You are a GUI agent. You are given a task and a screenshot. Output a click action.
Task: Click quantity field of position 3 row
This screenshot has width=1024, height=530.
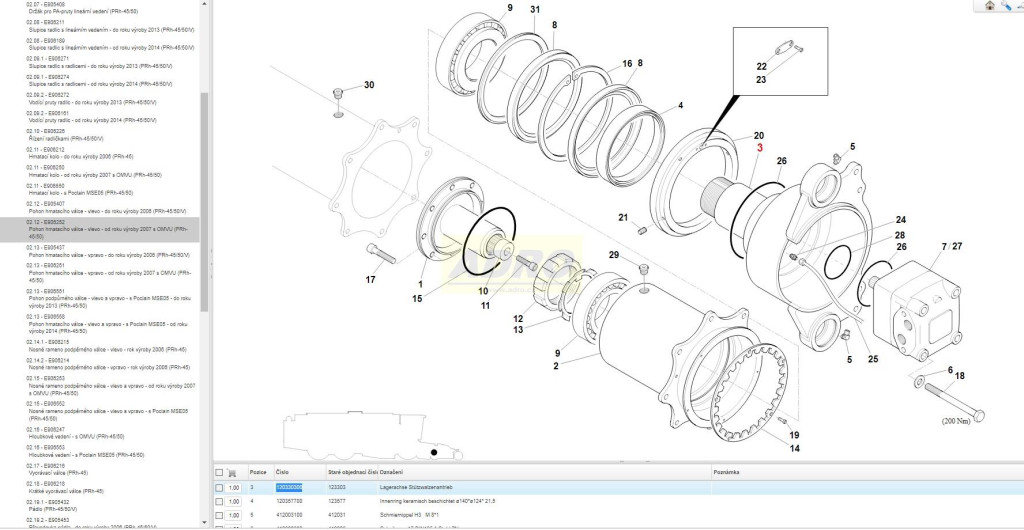[234, 488]
